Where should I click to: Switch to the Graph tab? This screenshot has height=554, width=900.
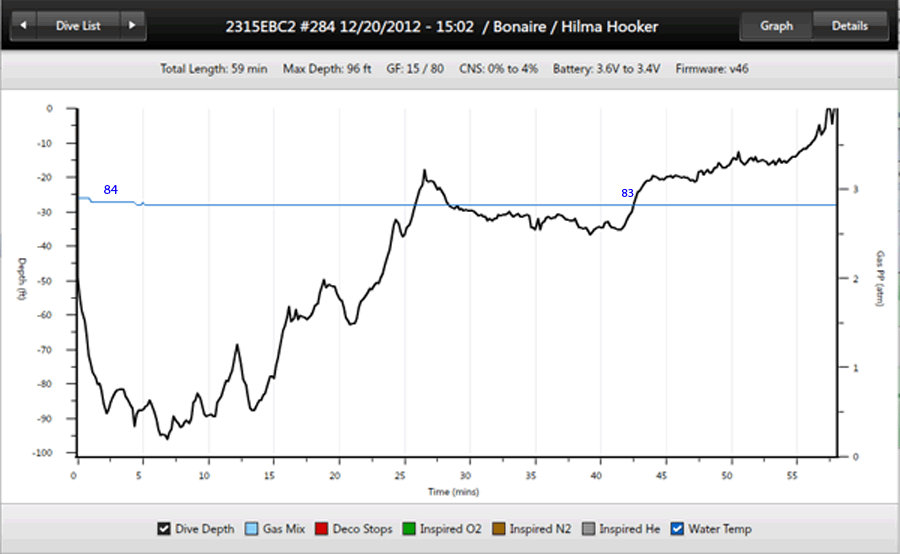(x=776, y=26)
